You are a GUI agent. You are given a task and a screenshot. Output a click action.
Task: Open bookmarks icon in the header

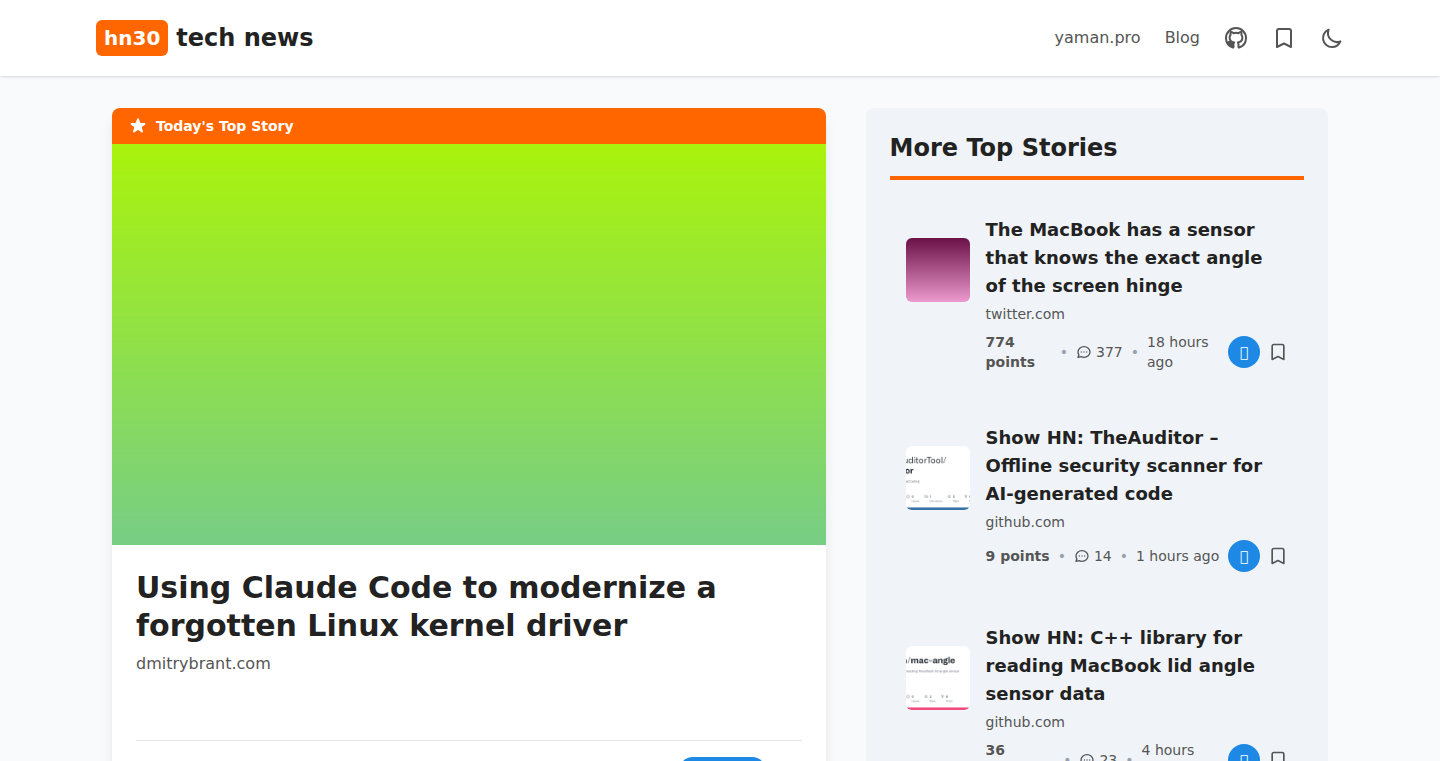tap(1284, 38)
